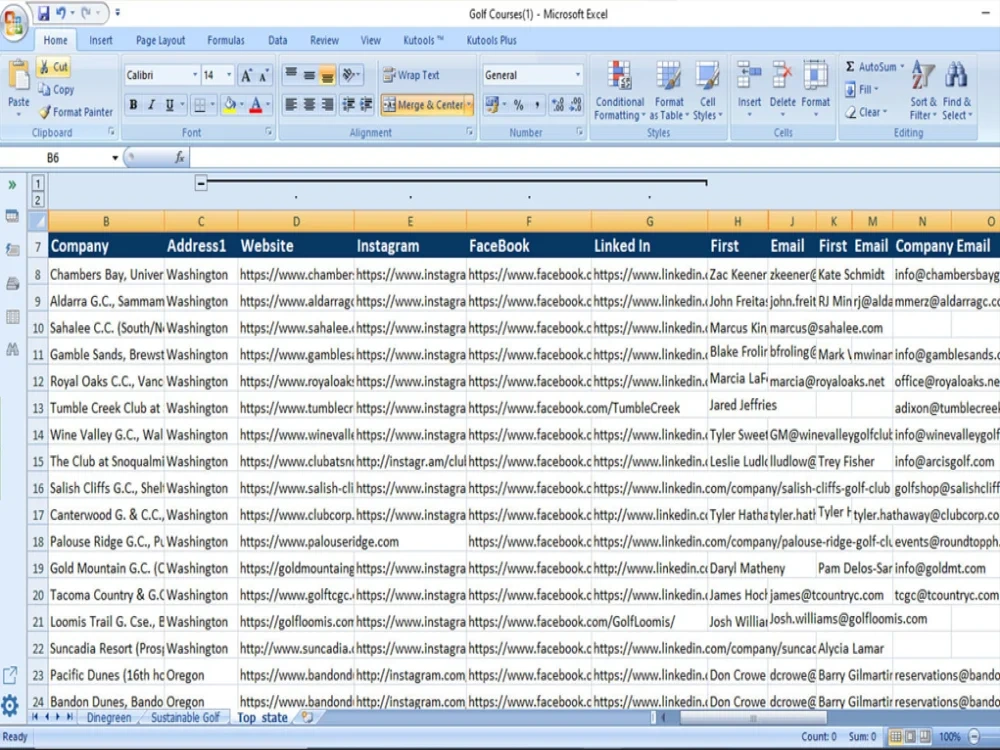This screenshot has height=750, width=1000.
Task: Open Conditional Formatting menu
Action: click(619, 91)
